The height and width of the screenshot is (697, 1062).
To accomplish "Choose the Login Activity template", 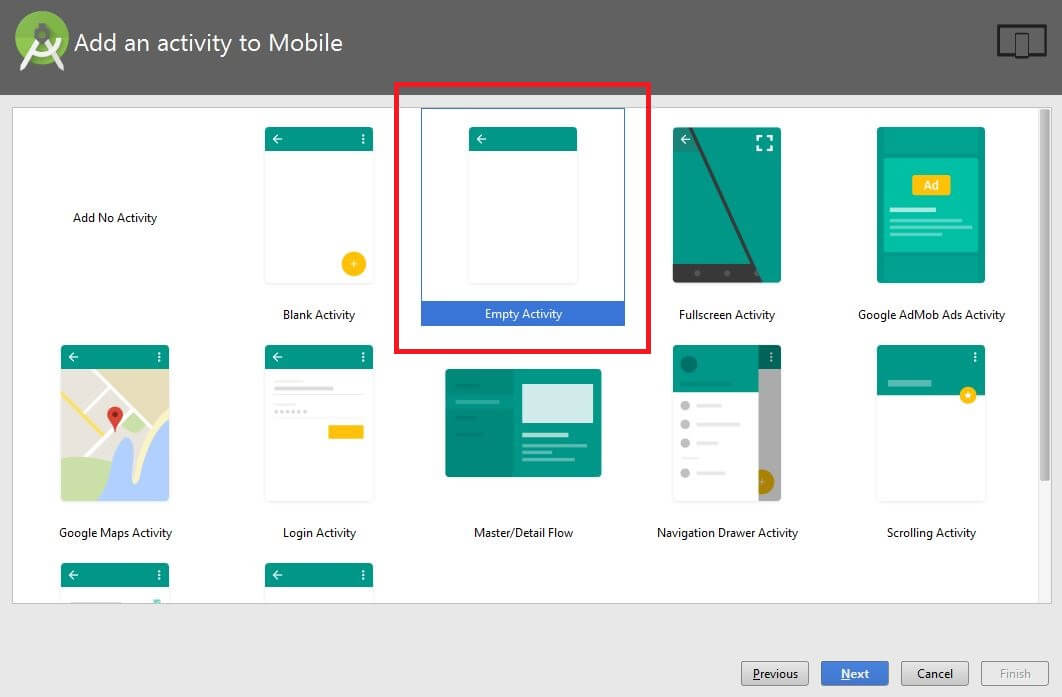I will click(x=318, y=423).
